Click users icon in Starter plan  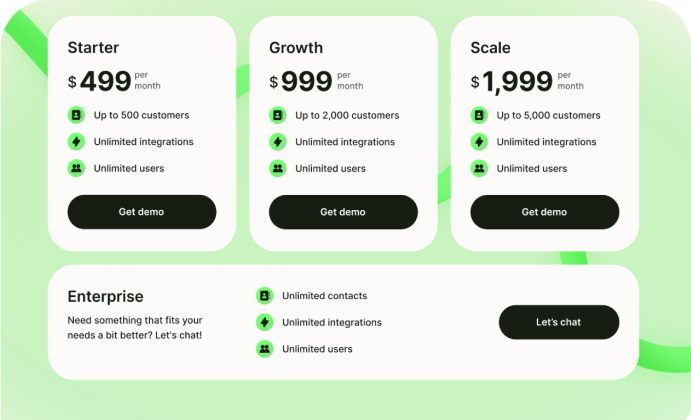(76, 168)
